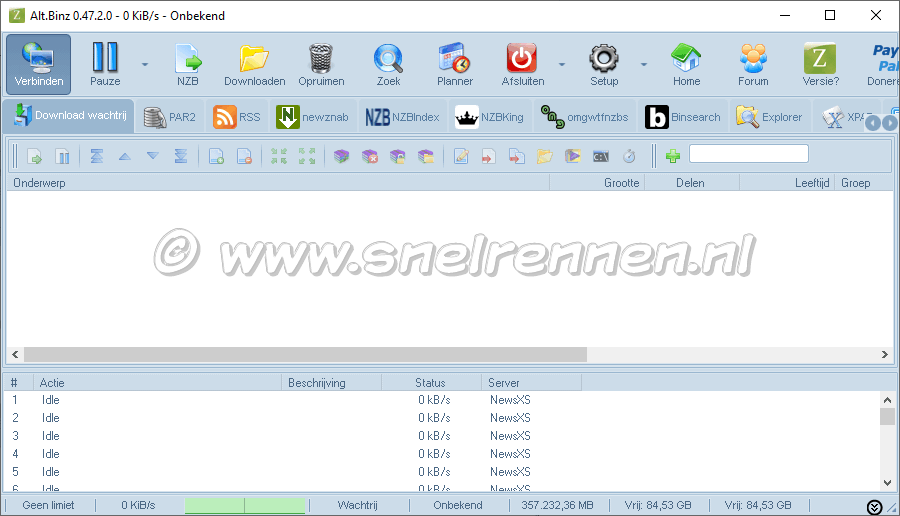
Task: Click the single page with red arrow icon
Action: [x=488, y=156]
